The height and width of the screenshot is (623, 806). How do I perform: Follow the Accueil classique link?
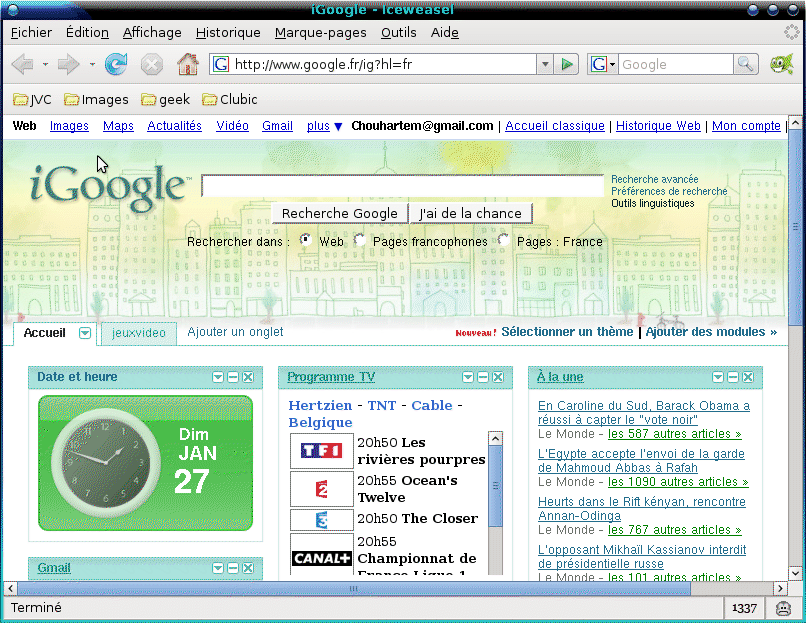(x=555, y=126)
